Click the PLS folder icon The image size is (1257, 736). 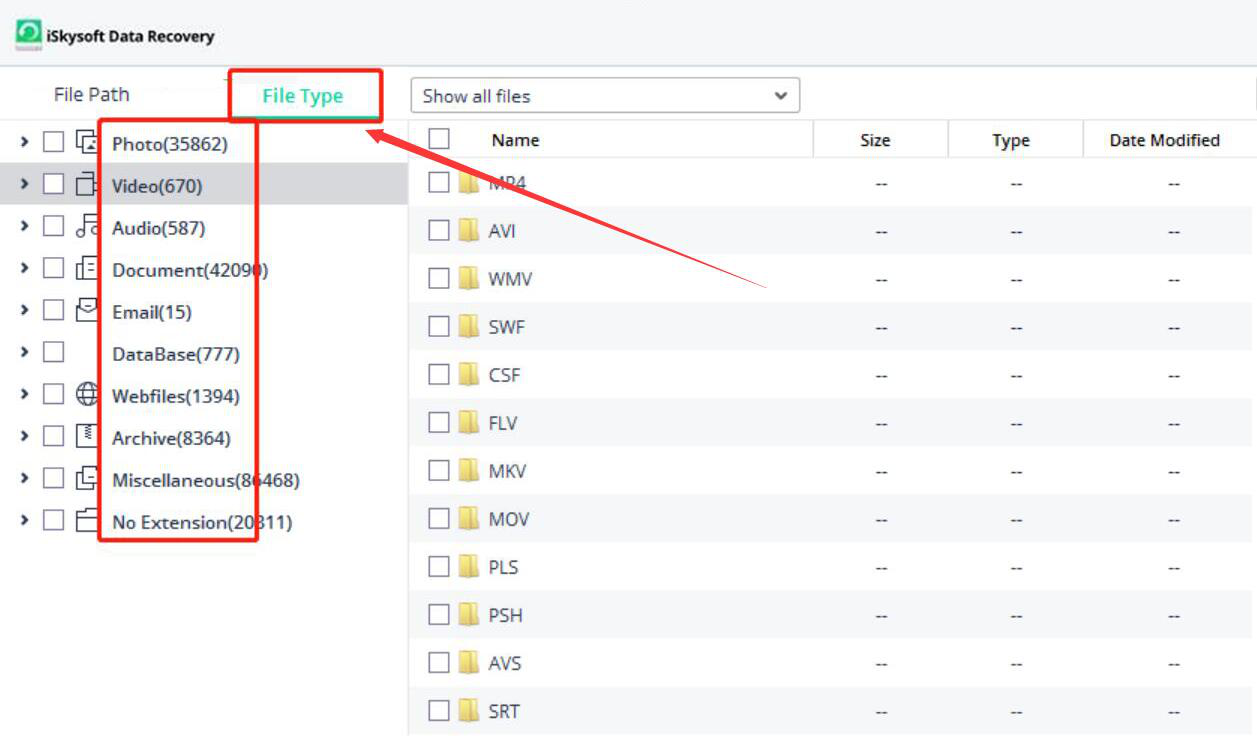(x=469, y=567)
